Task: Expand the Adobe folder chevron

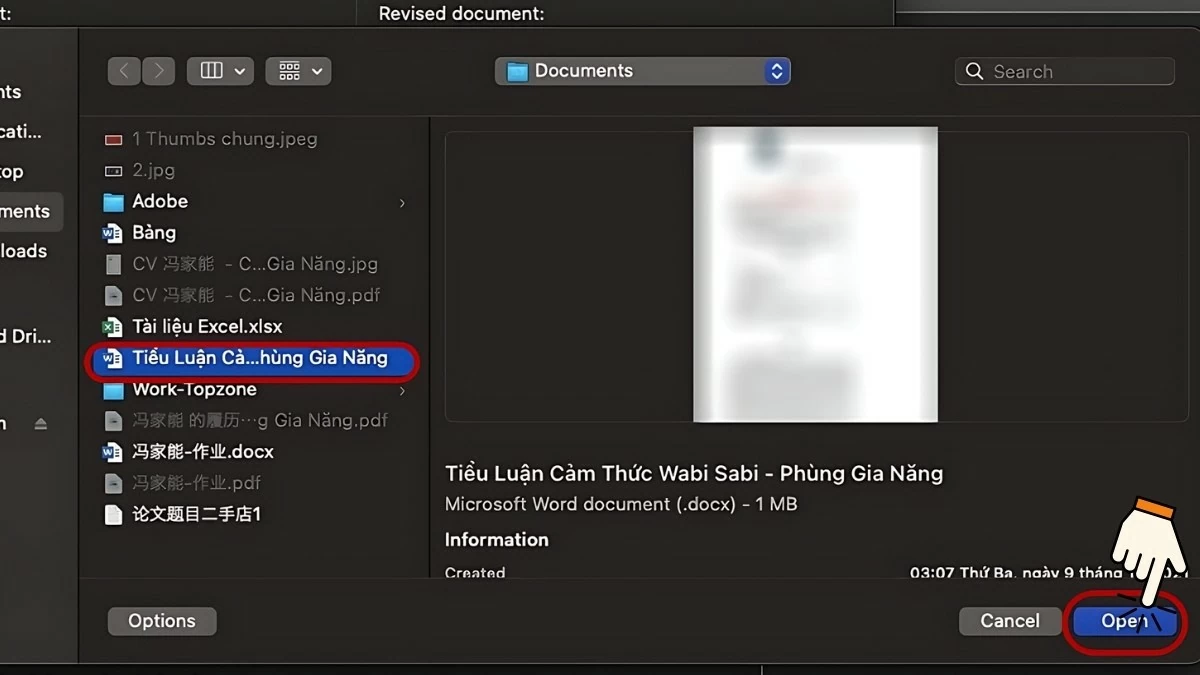Action: point(401,201)
